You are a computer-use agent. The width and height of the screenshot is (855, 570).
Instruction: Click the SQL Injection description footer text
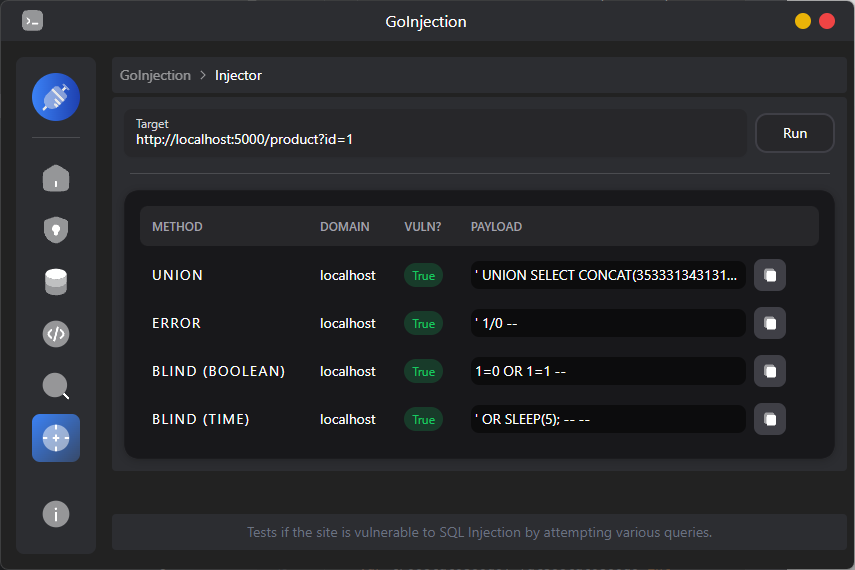click(x=479, y=532)
